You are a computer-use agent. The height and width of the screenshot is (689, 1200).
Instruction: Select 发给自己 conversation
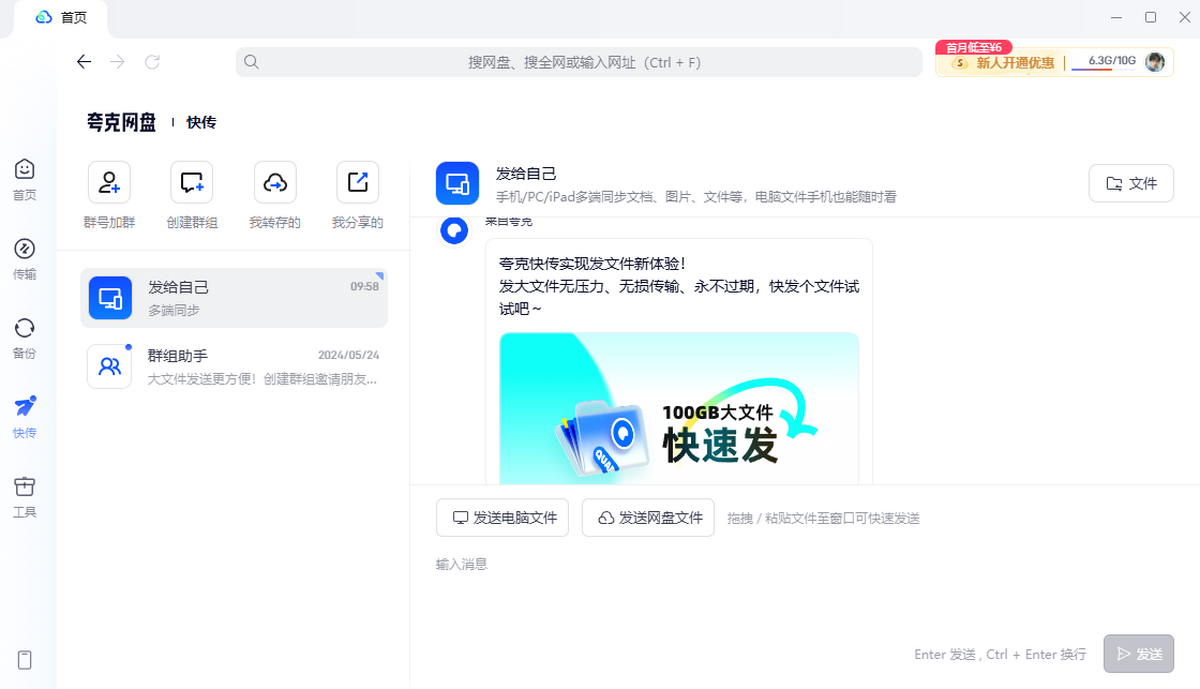234,298
